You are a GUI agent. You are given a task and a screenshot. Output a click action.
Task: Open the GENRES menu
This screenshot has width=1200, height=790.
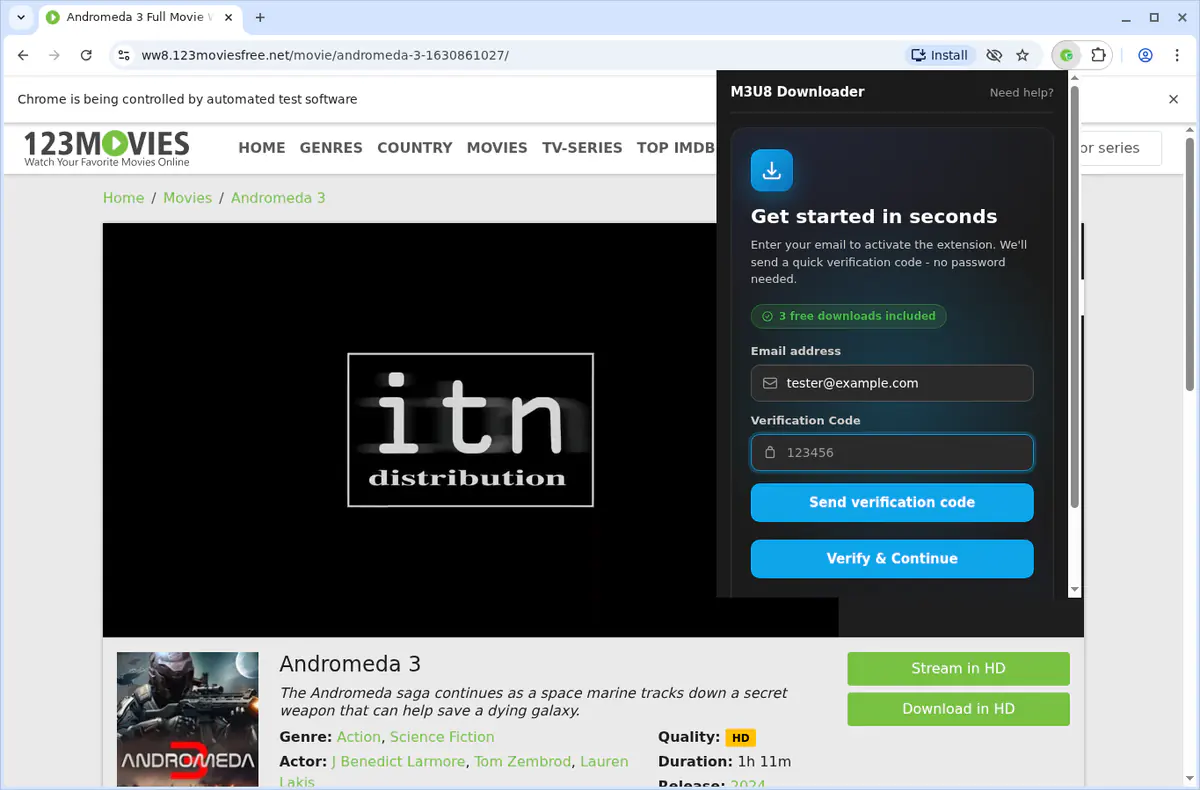tap(331, 148)
